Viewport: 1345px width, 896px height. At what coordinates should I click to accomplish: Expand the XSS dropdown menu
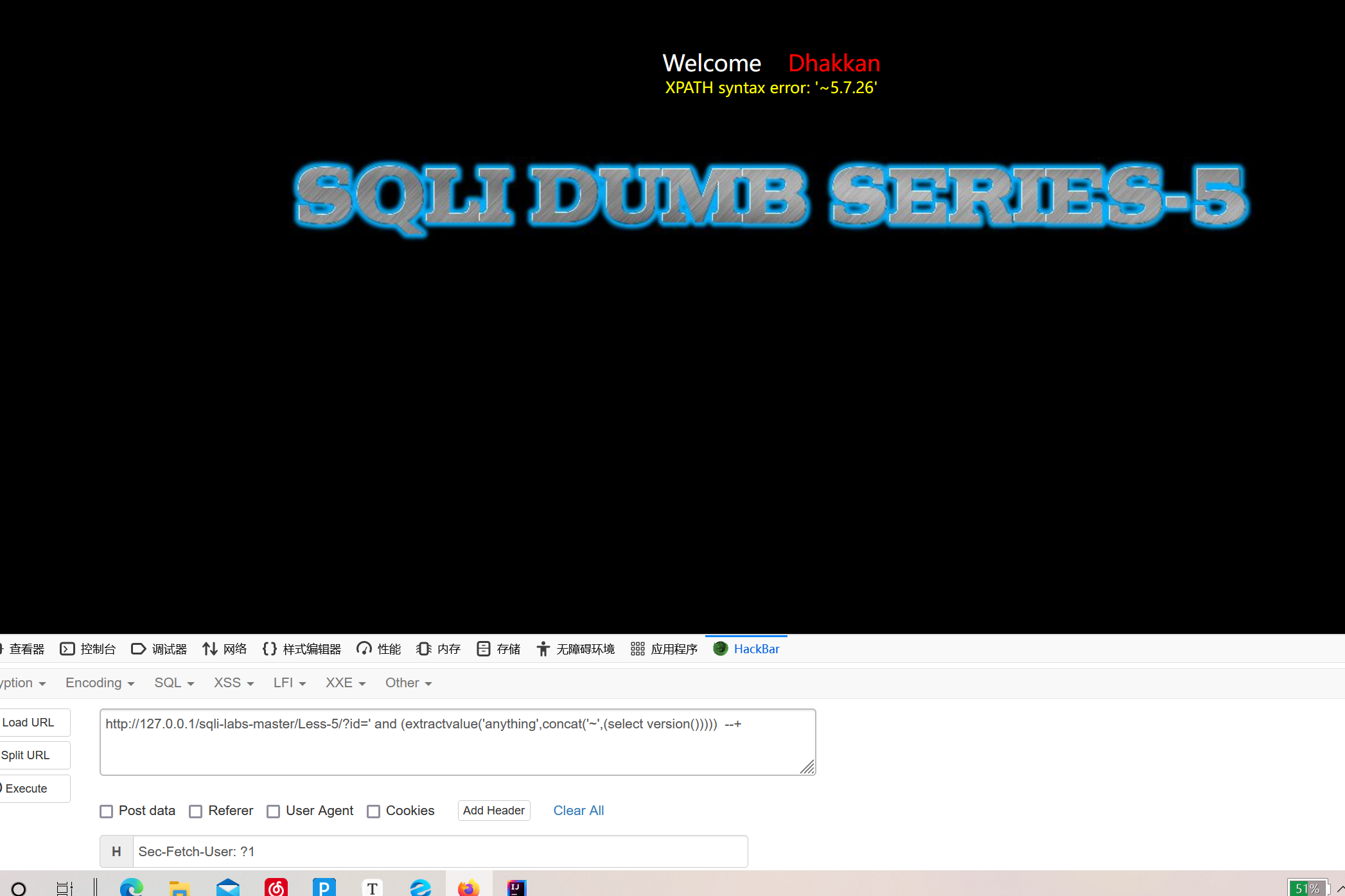pyautogui.click(x=233, y=683)
